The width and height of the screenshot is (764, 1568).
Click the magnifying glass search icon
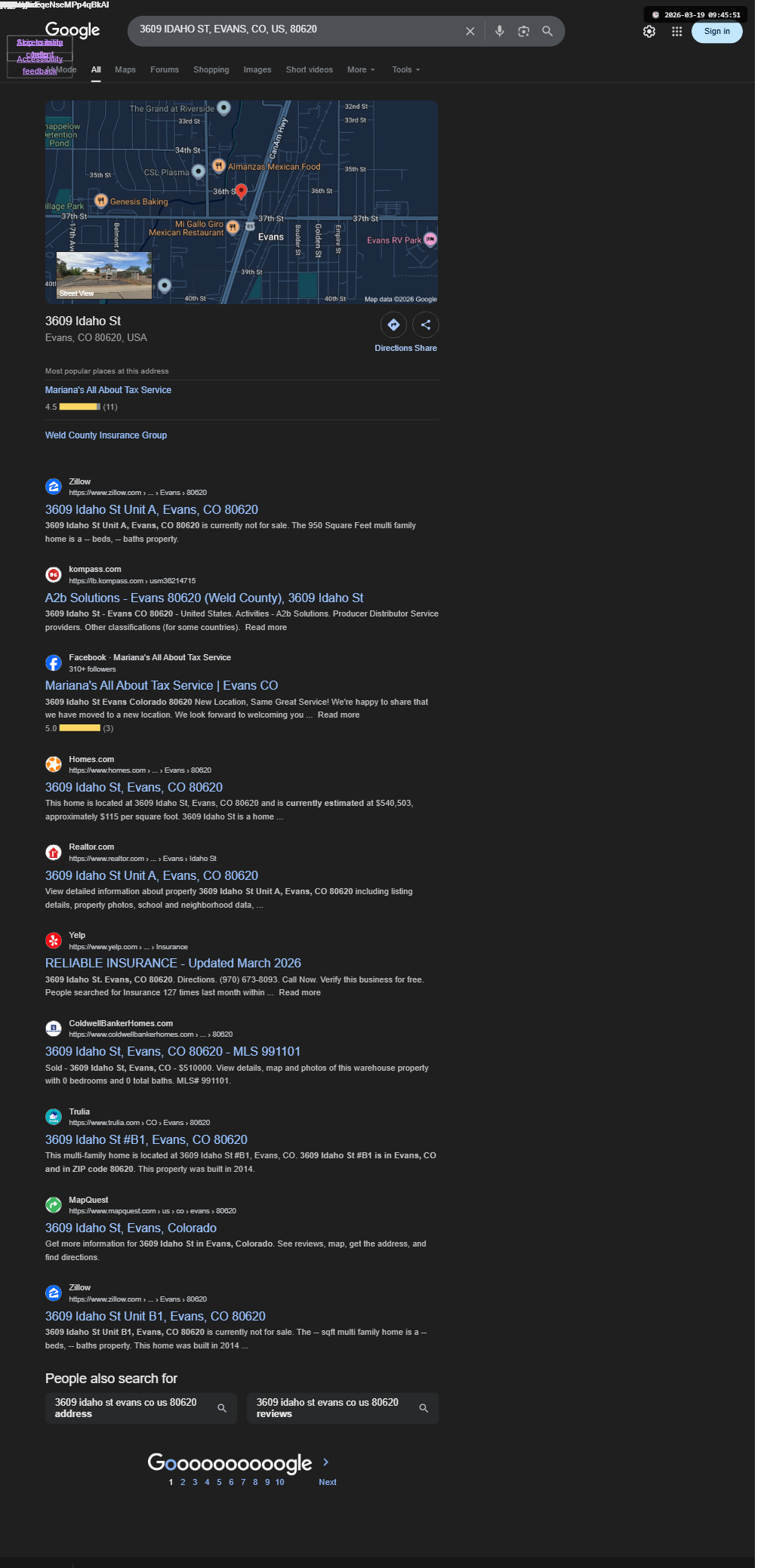[547, 31]
